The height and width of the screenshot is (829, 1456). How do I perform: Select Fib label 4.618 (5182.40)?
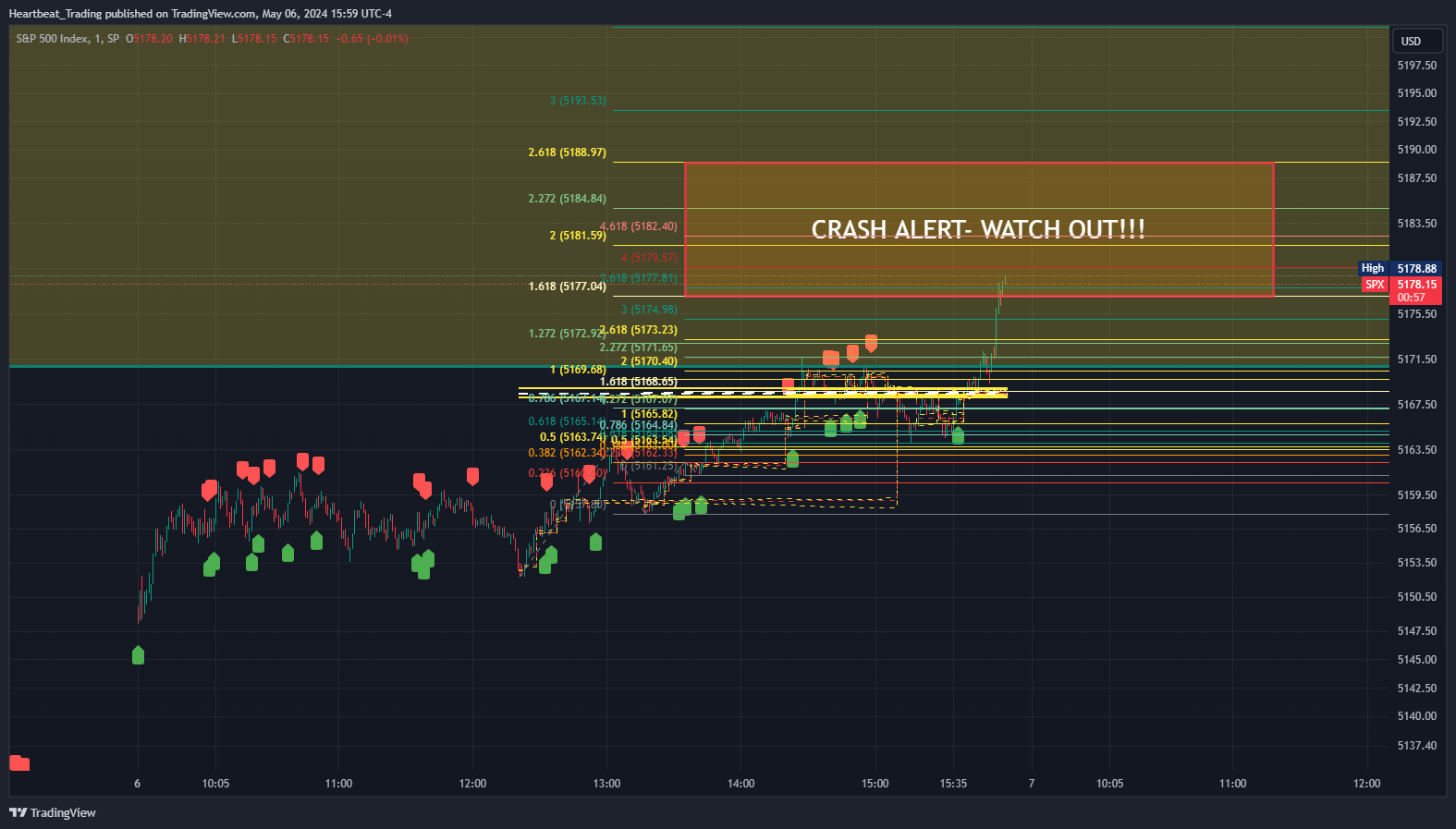coord(639,226)
